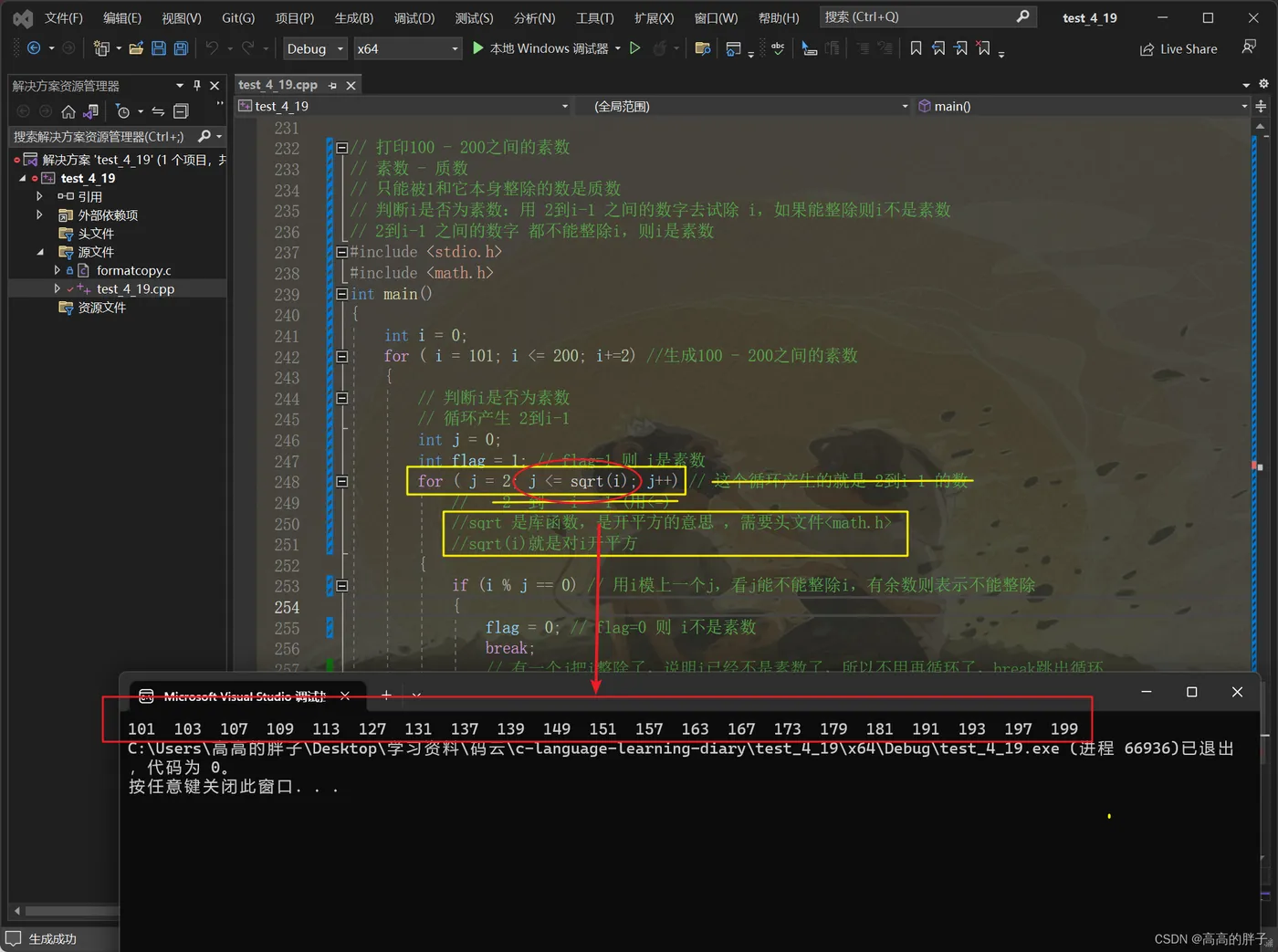Collapse the 源文件 folder node
1278x952 pixels.
[39, 252]
